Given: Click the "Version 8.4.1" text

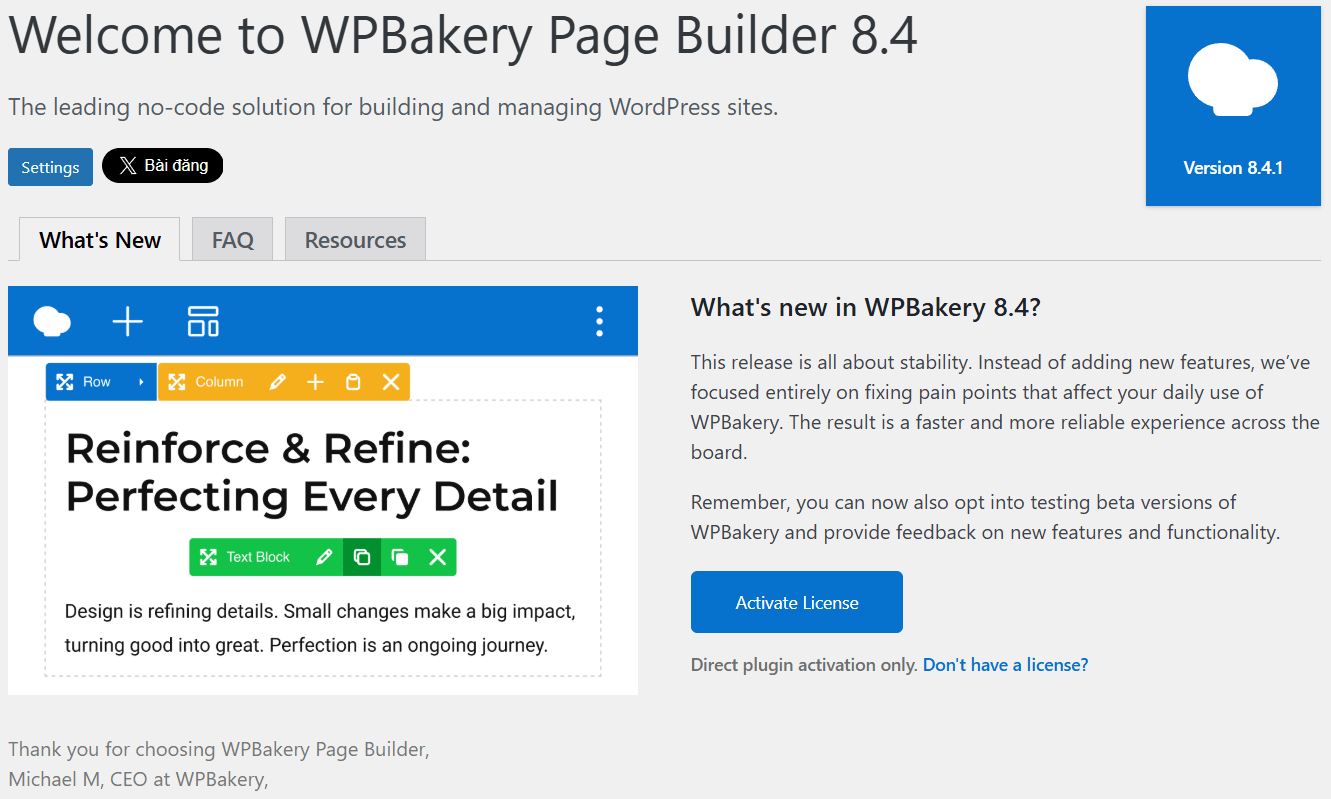Looking at the screenshot, I should tap(1233, 168).
